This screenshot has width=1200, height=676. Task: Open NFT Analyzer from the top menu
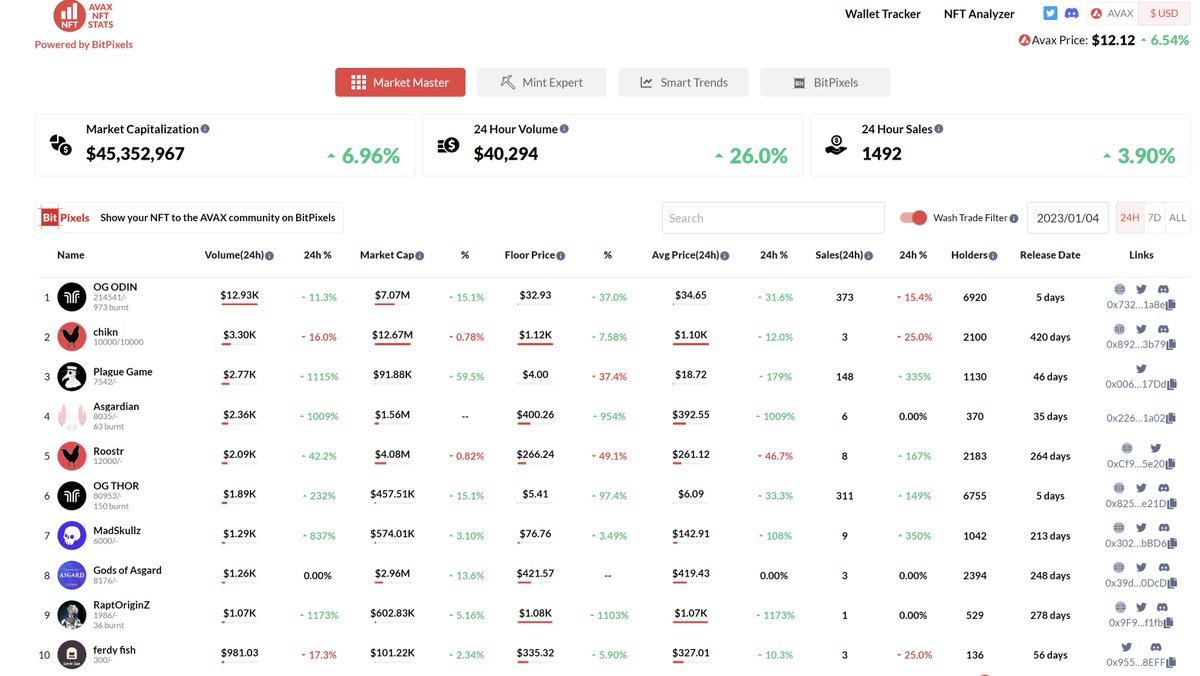[x=979, y=14]
